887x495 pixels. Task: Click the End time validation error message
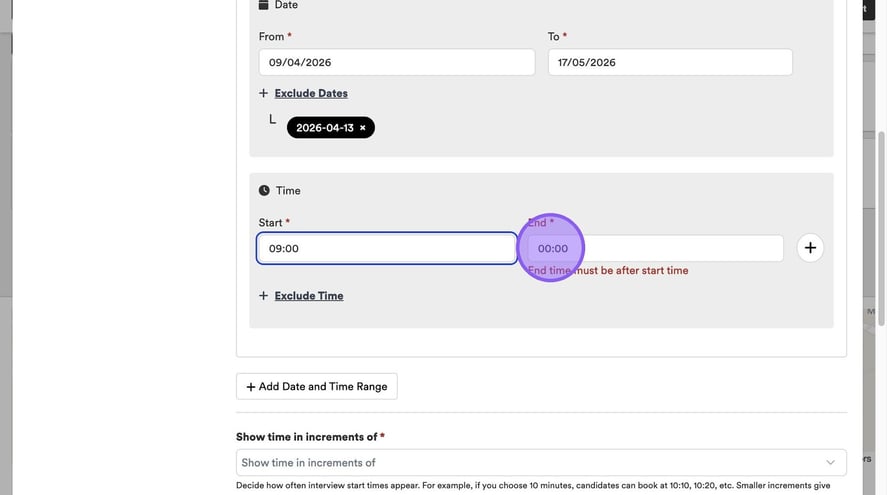coord(608,271)
